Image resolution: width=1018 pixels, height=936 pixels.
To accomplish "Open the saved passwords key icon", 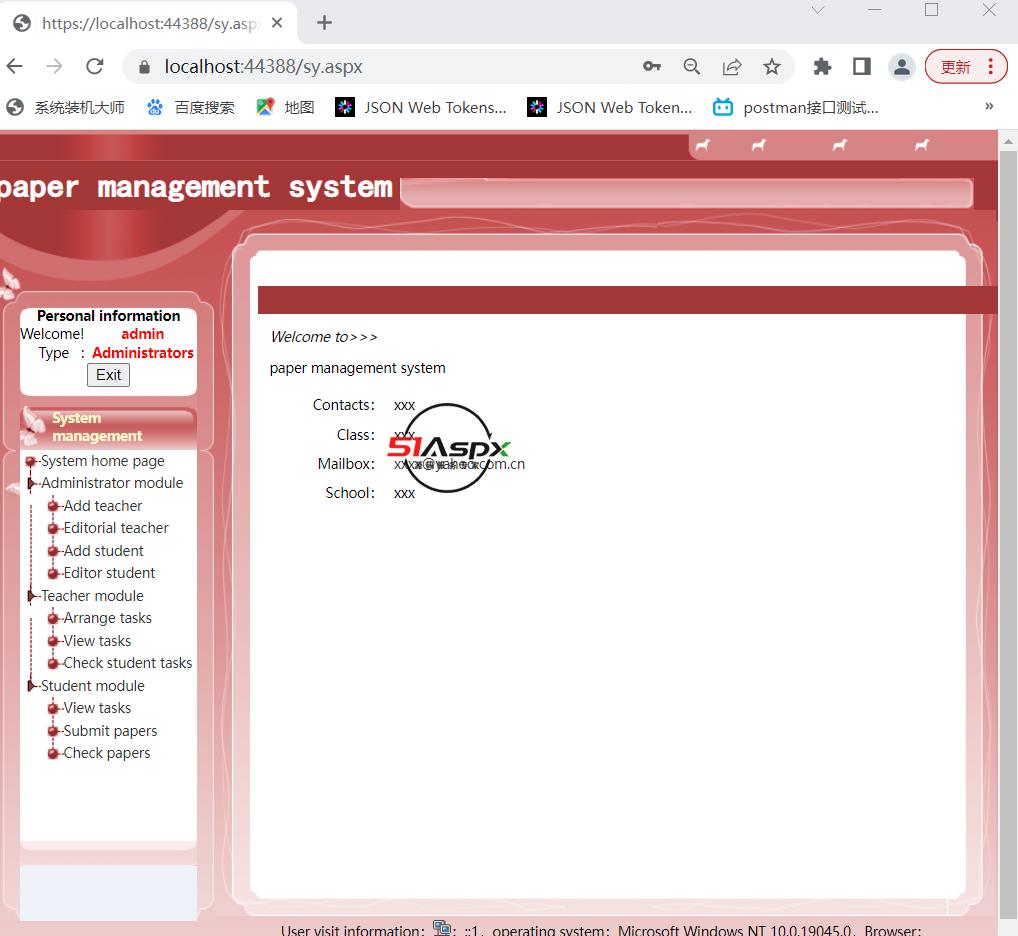I will pyautogui.click(x=652, y=66).
